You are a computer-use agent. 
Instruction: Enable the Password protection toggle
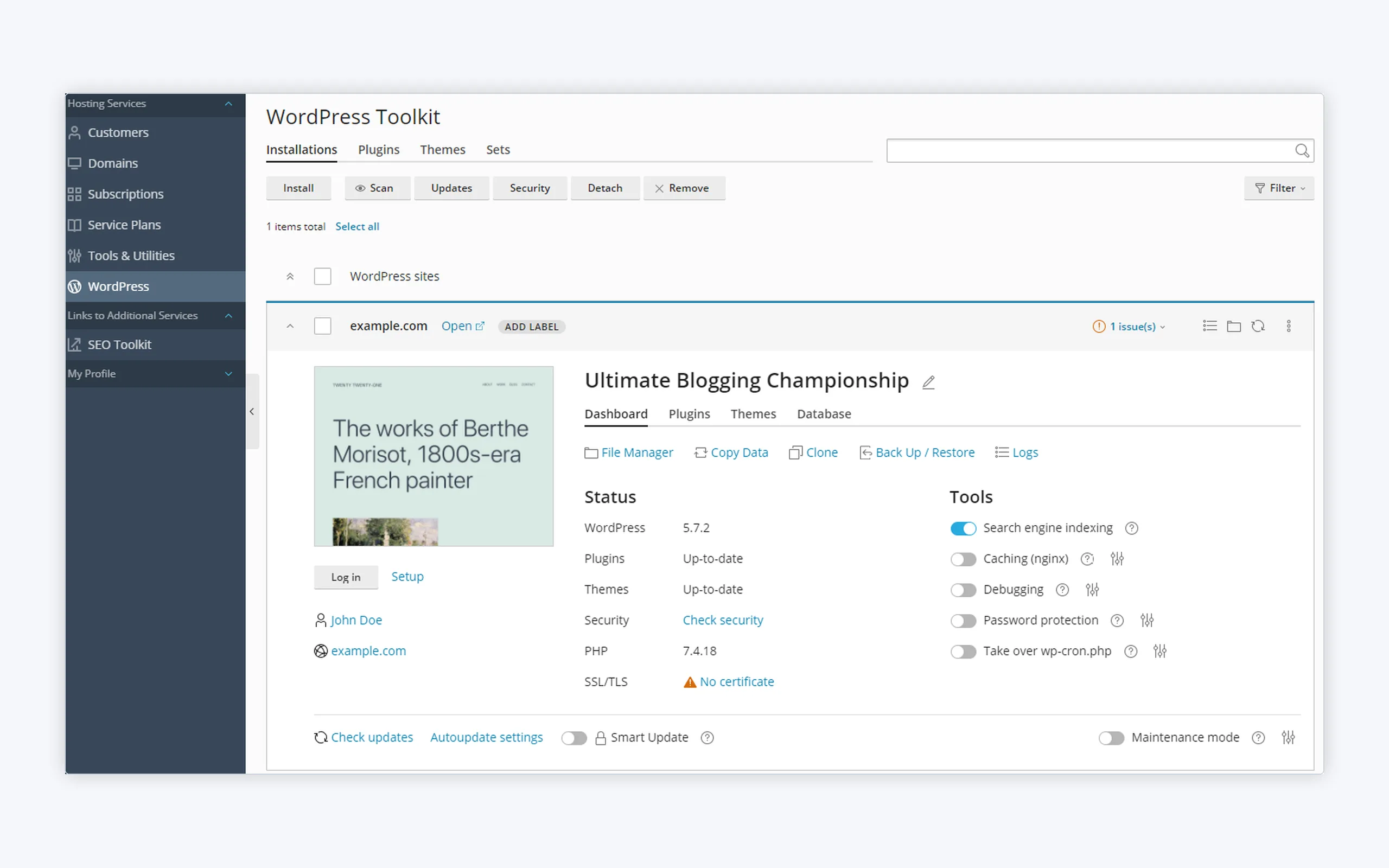coord(963,621)
